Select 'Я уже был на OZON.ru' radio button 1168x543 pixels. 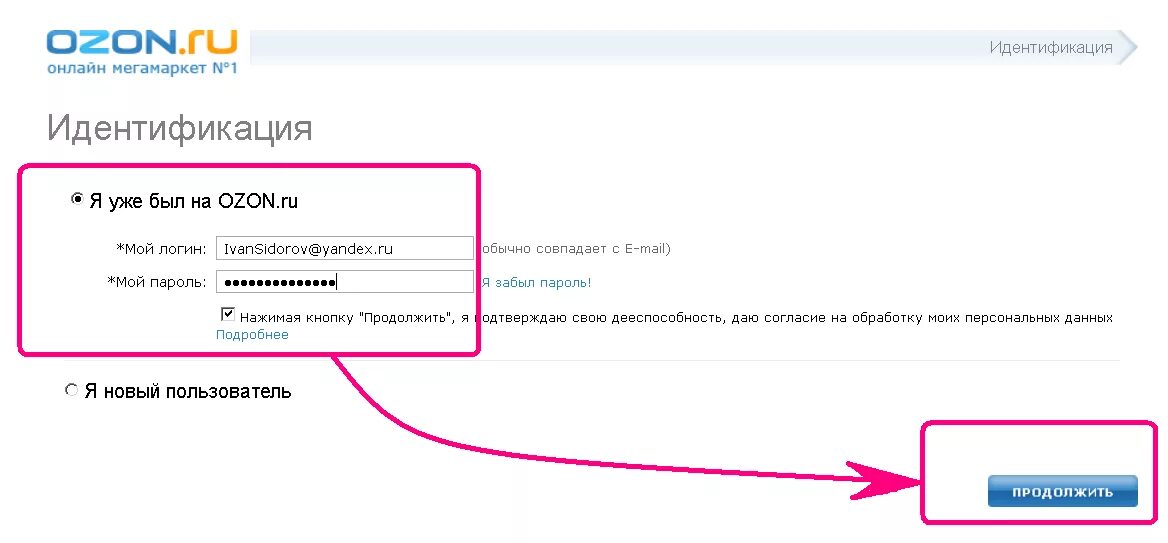76,200
